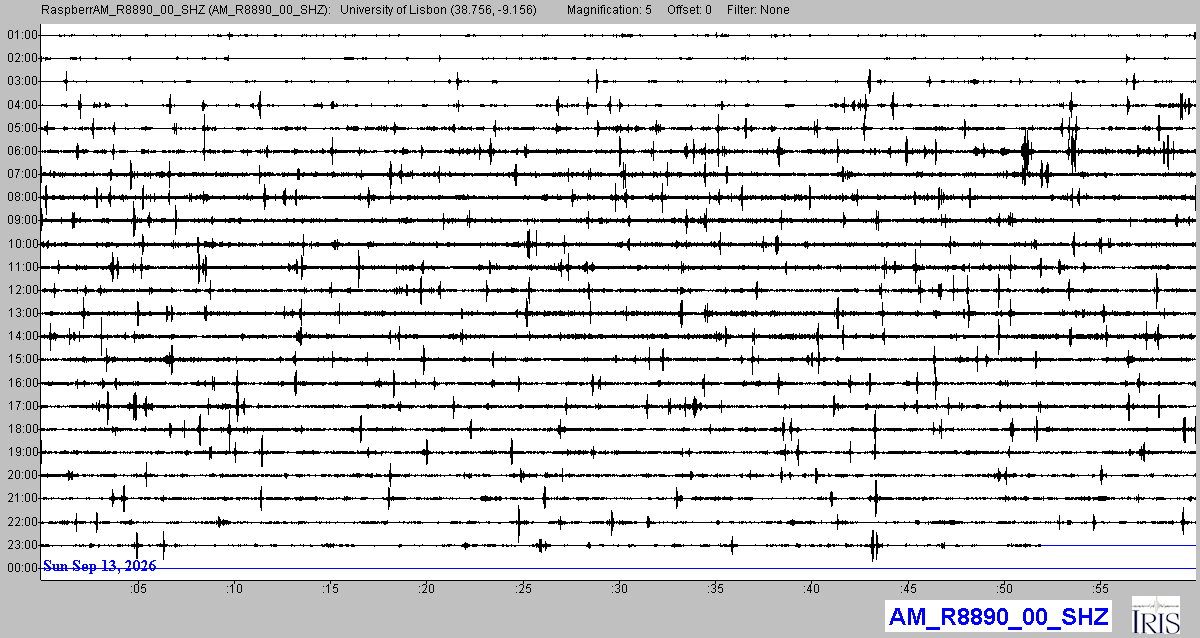Select the 17:00 hour row label
This screenshot has height=638, width=1200.
22,406
